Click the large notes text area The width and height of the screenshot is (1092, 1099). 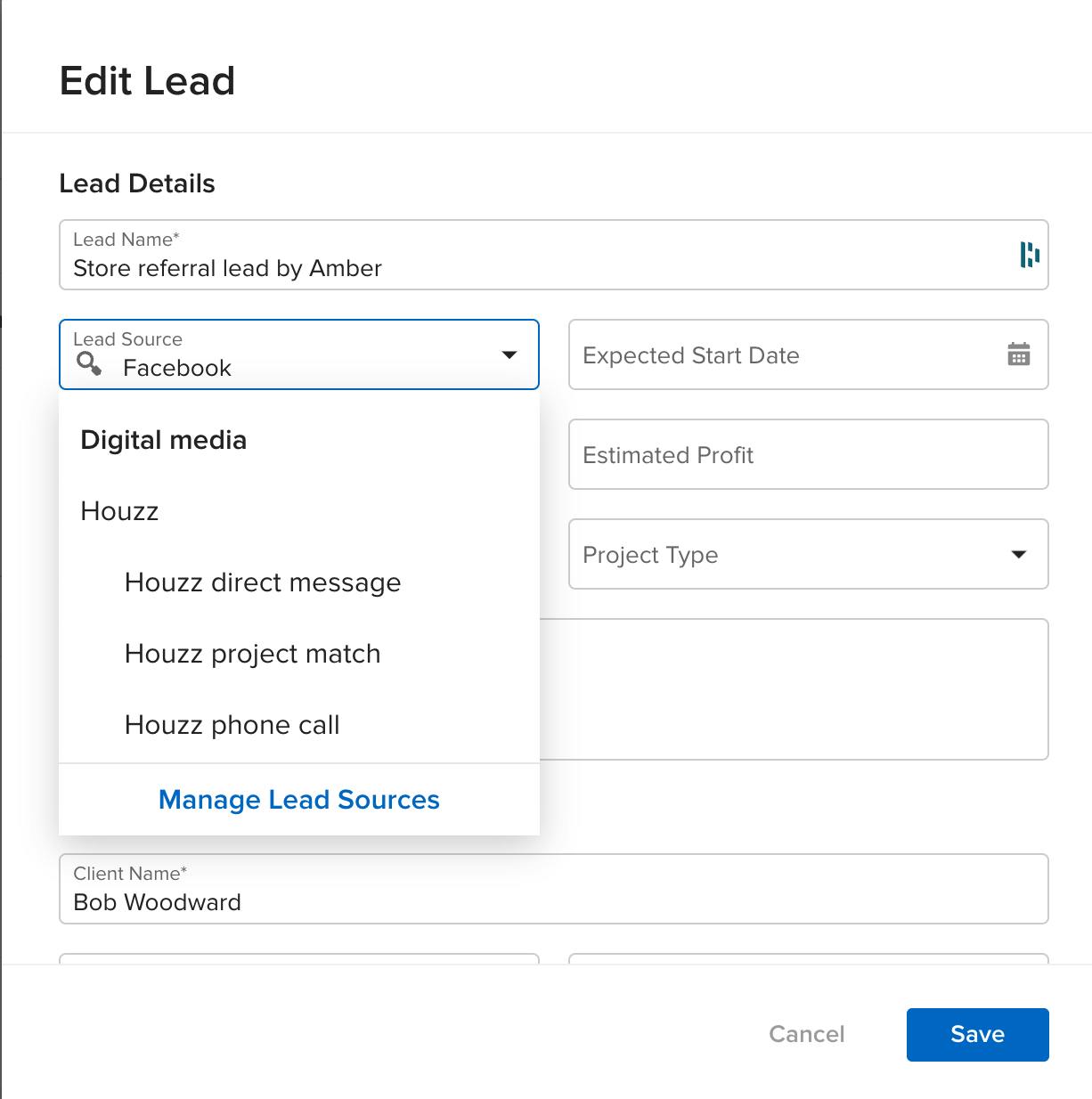tap(802, 688)
